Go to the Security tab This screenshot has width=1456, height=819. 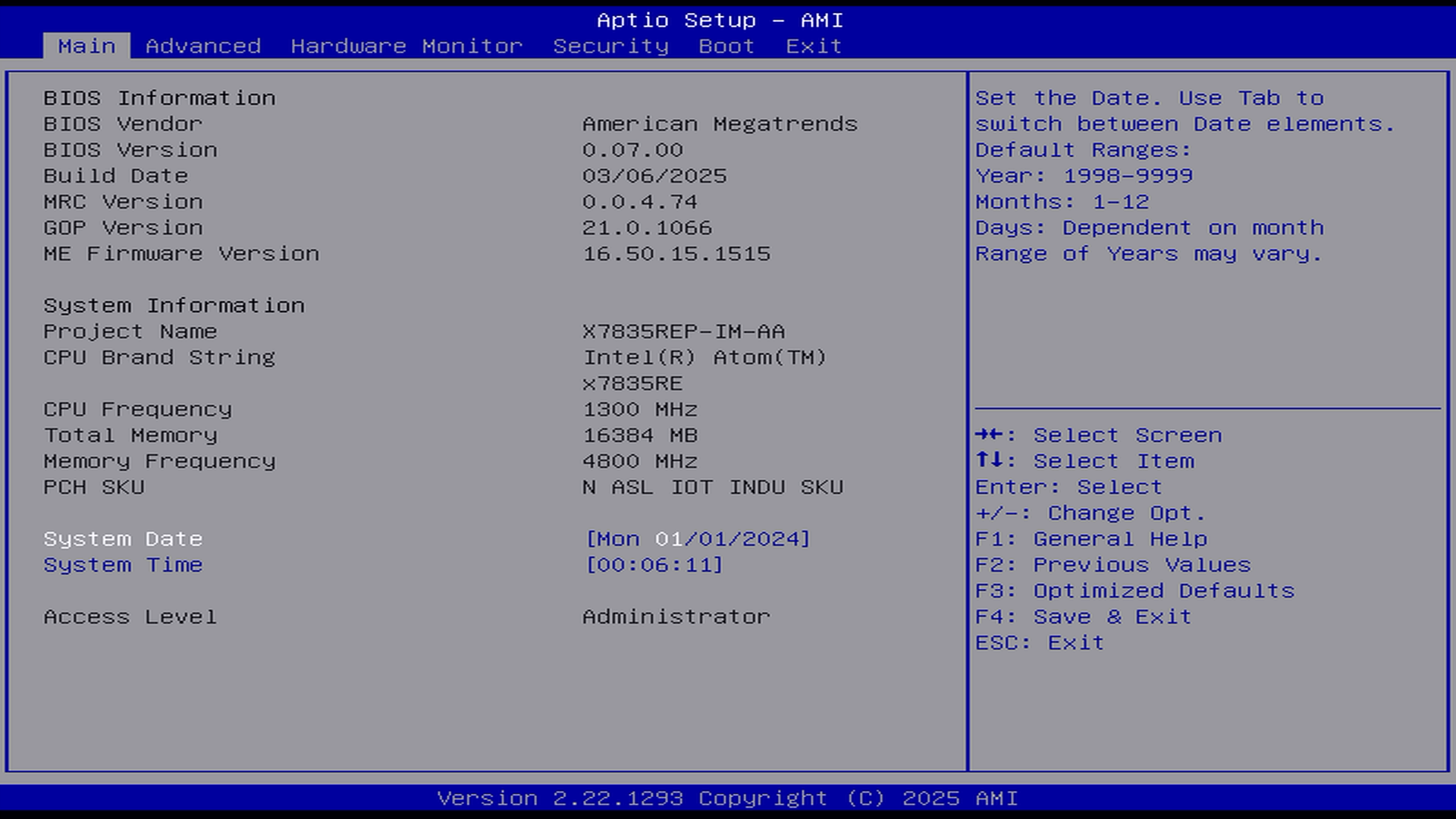point(610,46)
